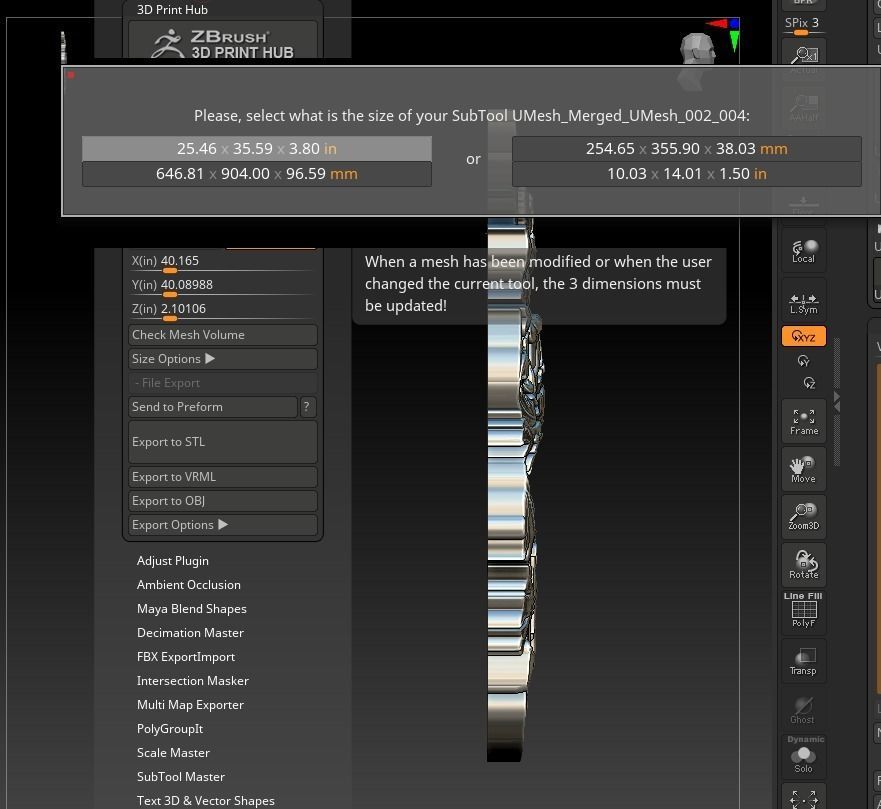Open the Maya Blend Shapes plugin menu
The height and width of the screenshot is (809, 881).
click(192, 609)
